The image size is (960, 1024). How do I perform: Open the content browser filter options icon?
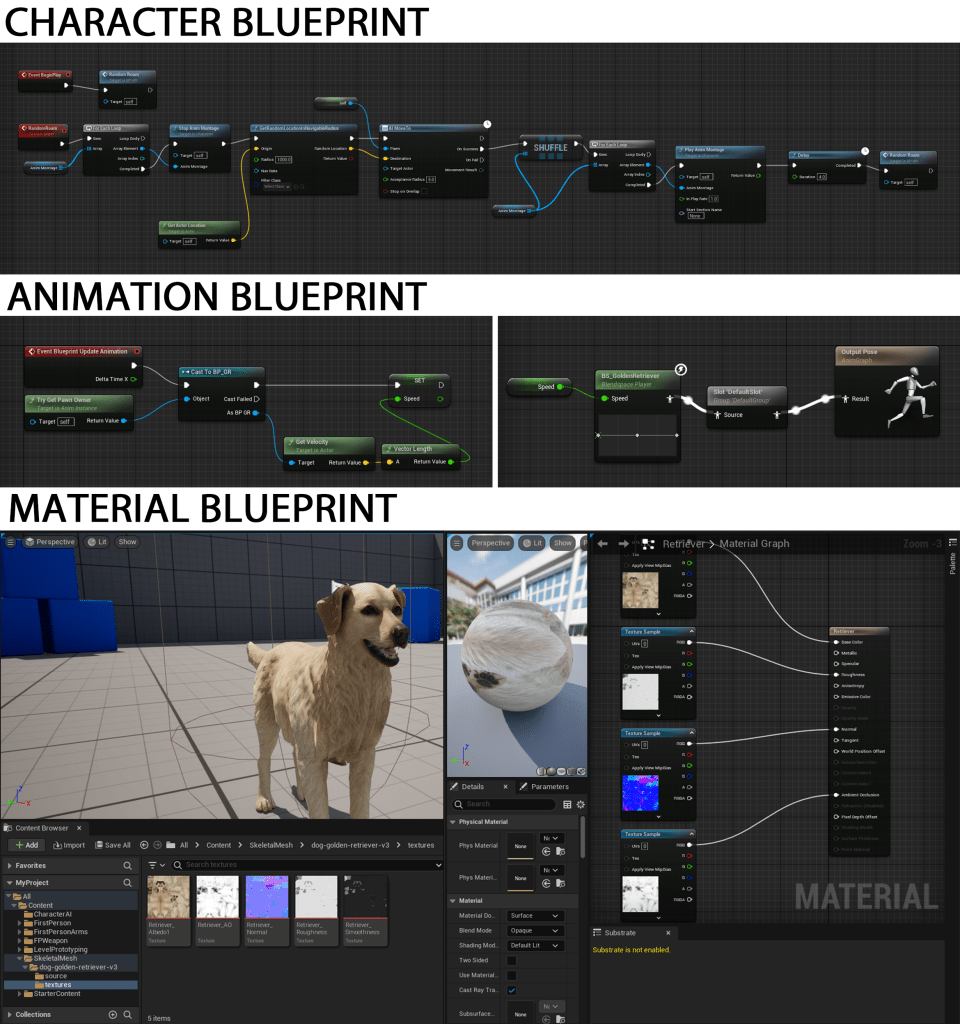pyautogui.click(x=154, y=865)
